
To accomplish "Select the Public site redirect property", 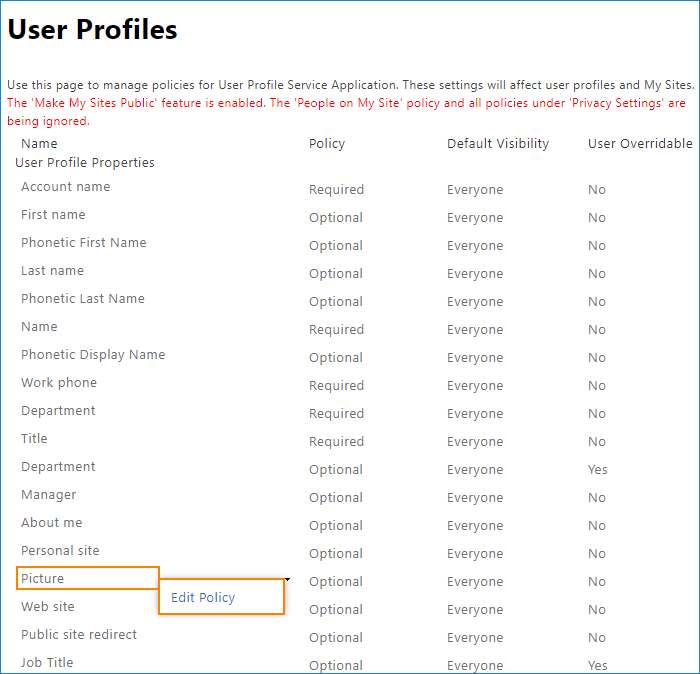I will (x=79, y=634).
